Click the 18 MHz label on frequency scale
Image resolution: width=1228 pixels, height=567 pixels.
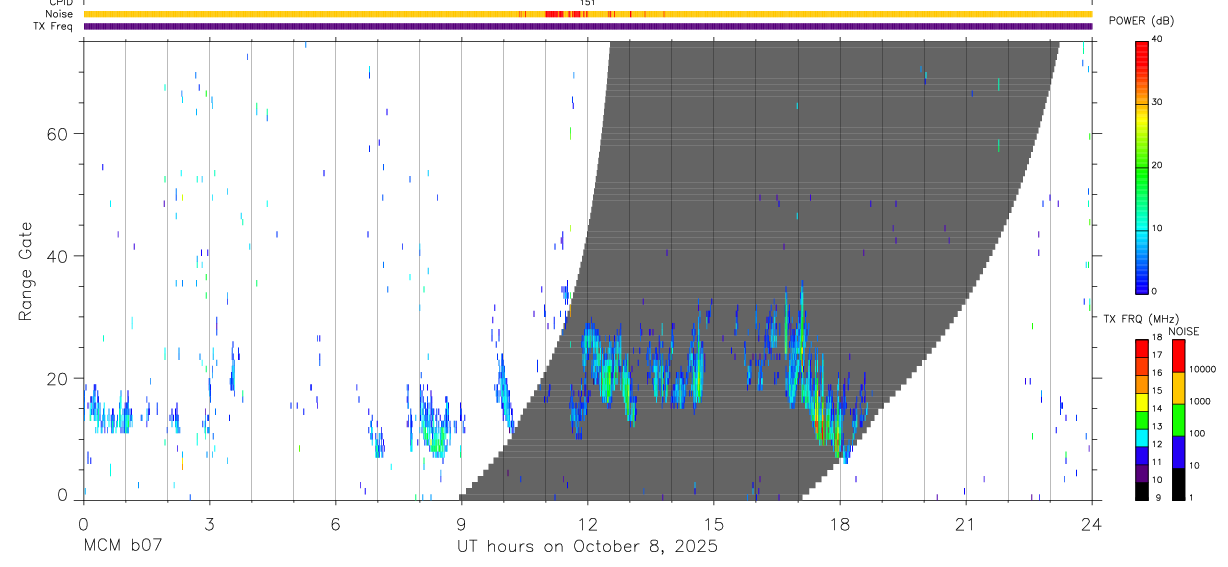tap(1158, 338)
